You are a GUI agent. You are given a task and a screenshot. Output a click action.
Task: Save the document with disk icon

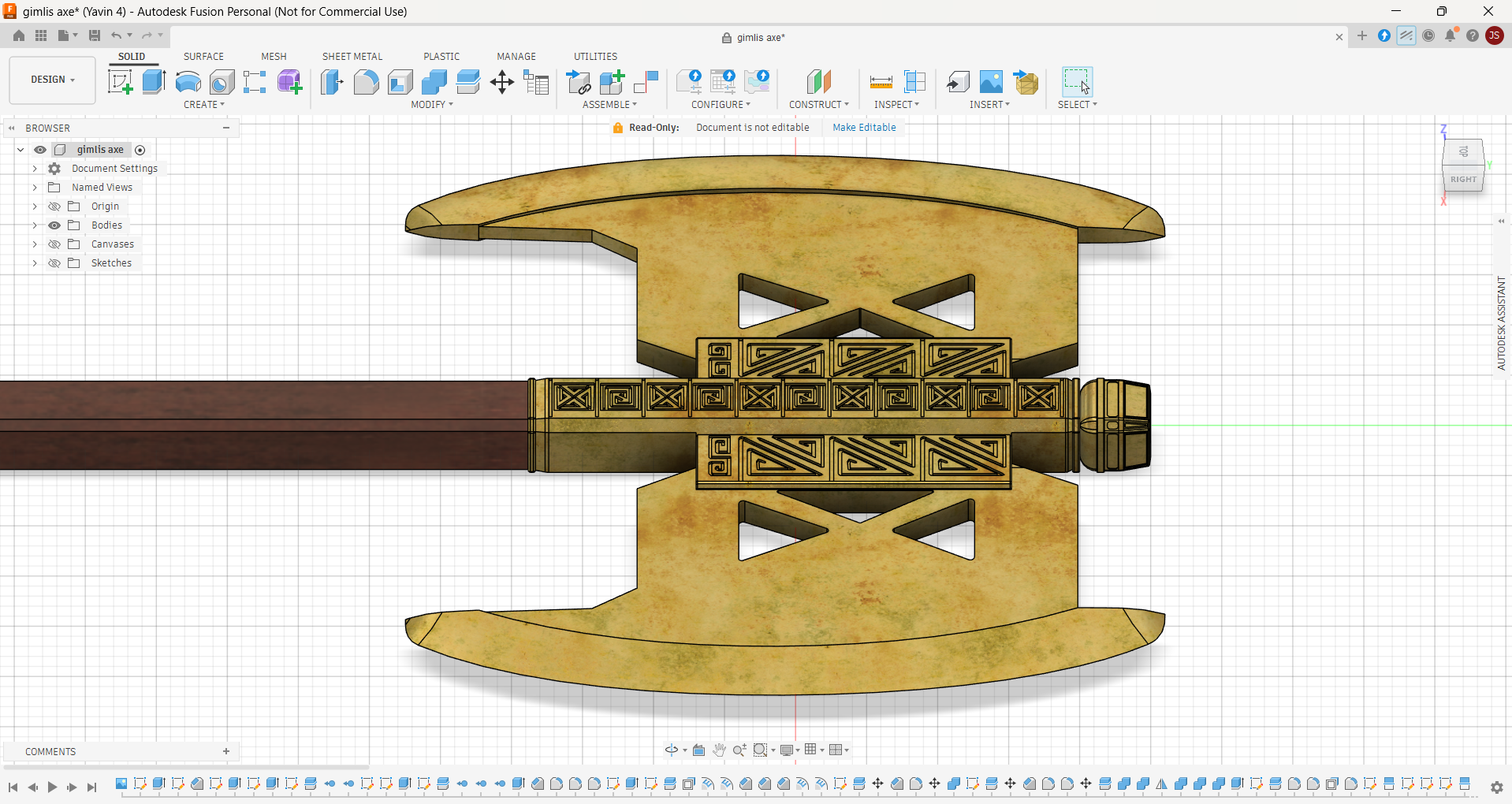(95, 35)
